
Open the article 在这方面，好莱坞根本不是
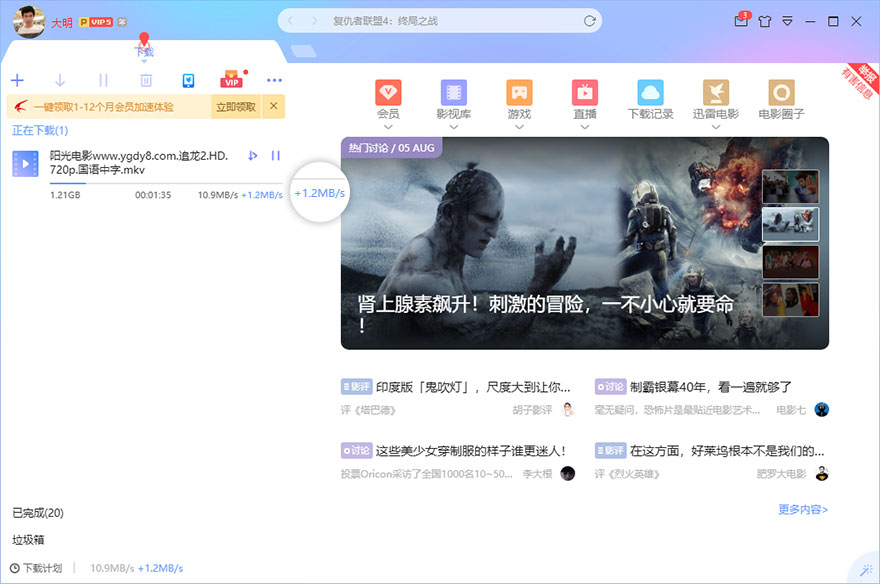tap(727, 450)
